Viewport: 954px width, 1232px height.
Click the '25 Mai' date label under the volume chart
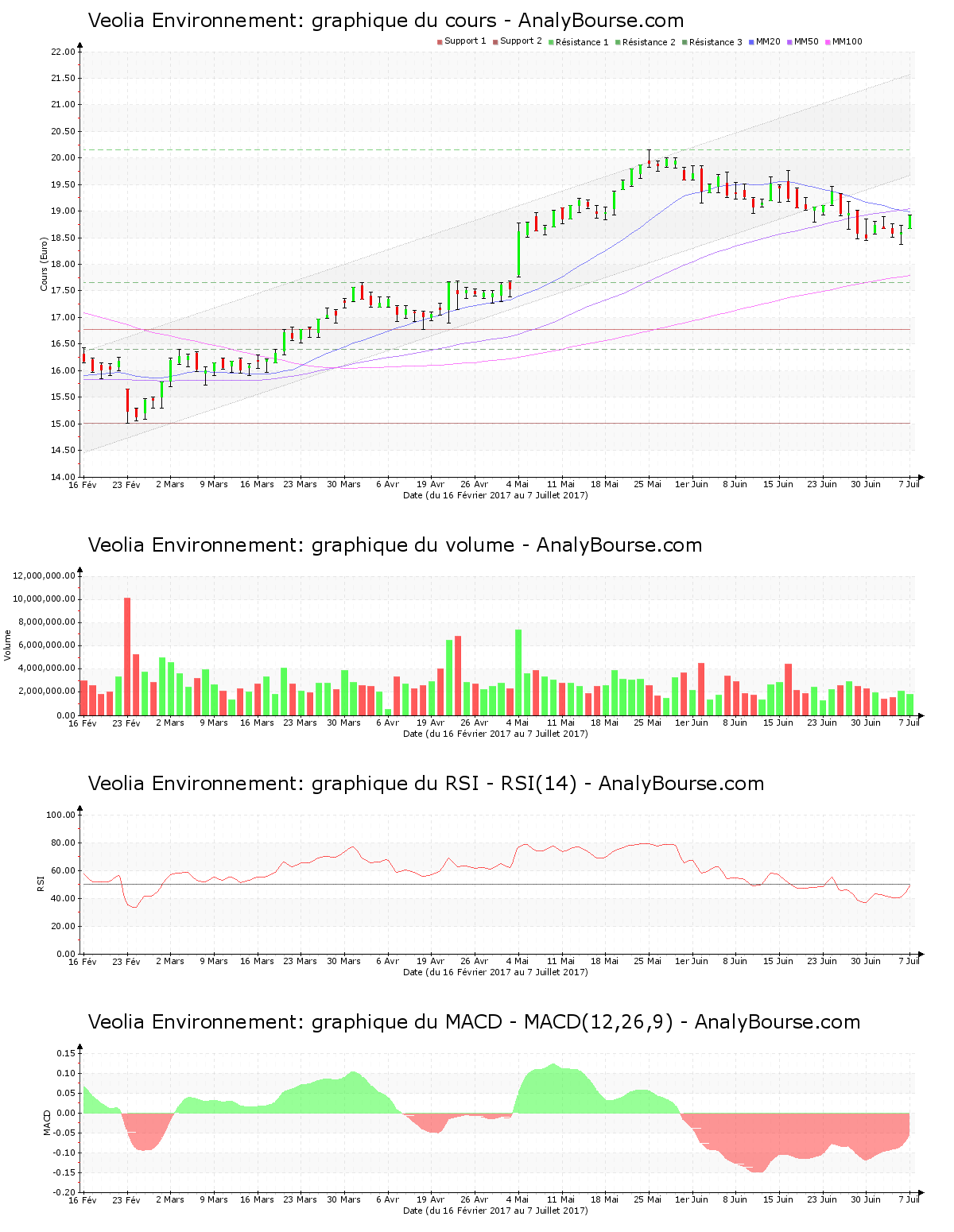648,723
